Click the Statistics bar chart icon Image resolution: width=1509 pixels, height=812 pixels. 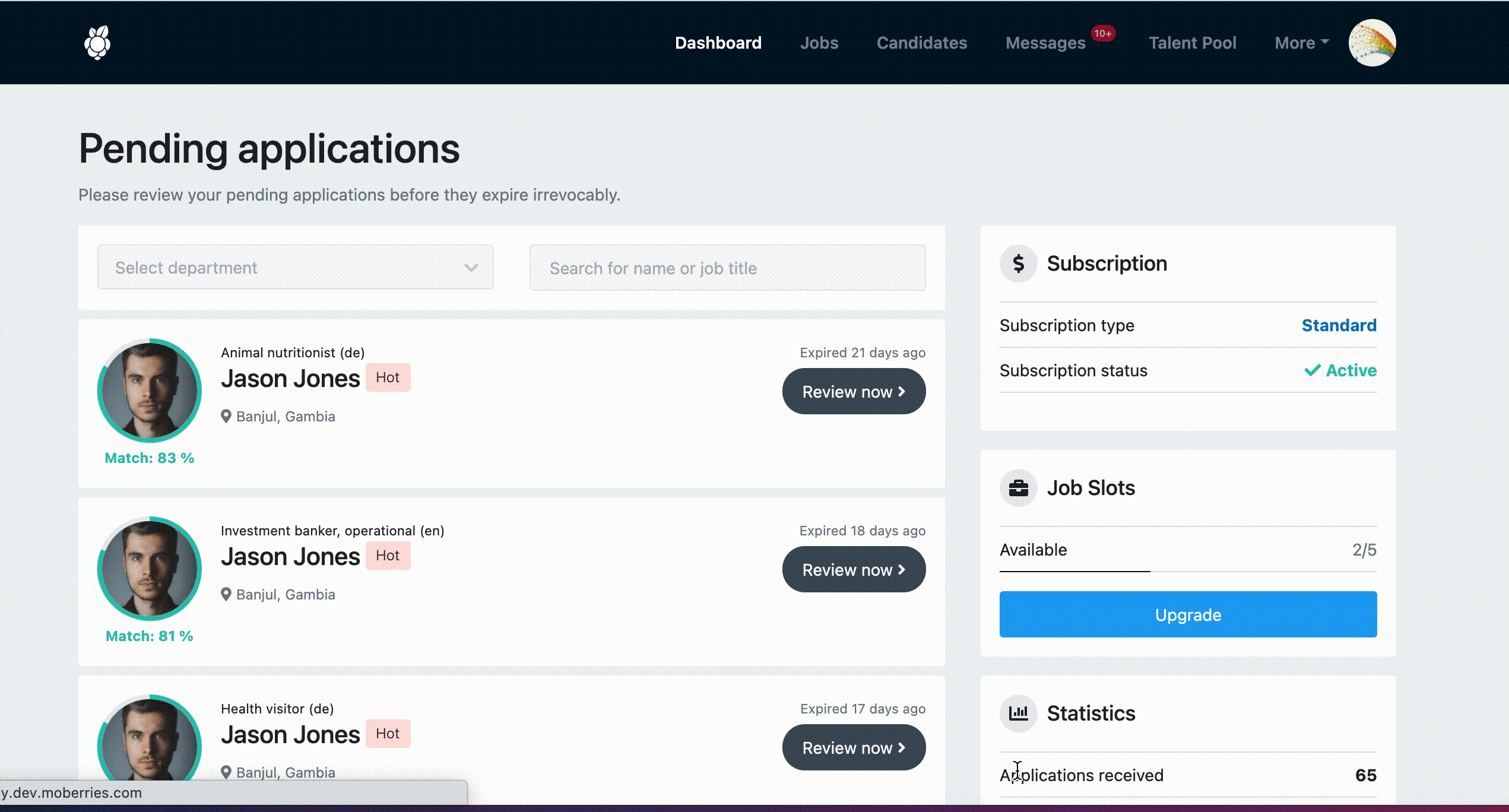(1018, 712)
